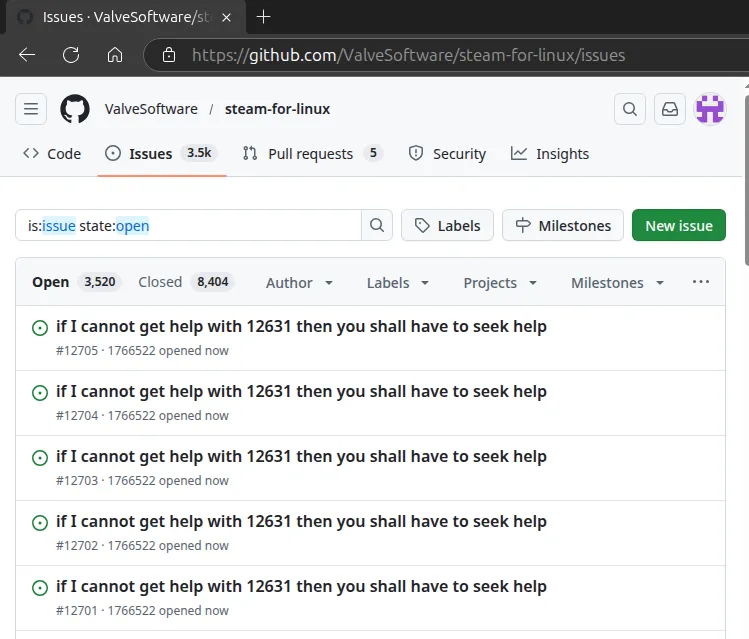
Task: Click author 1766522 on issue #12701
Action: 132,610
